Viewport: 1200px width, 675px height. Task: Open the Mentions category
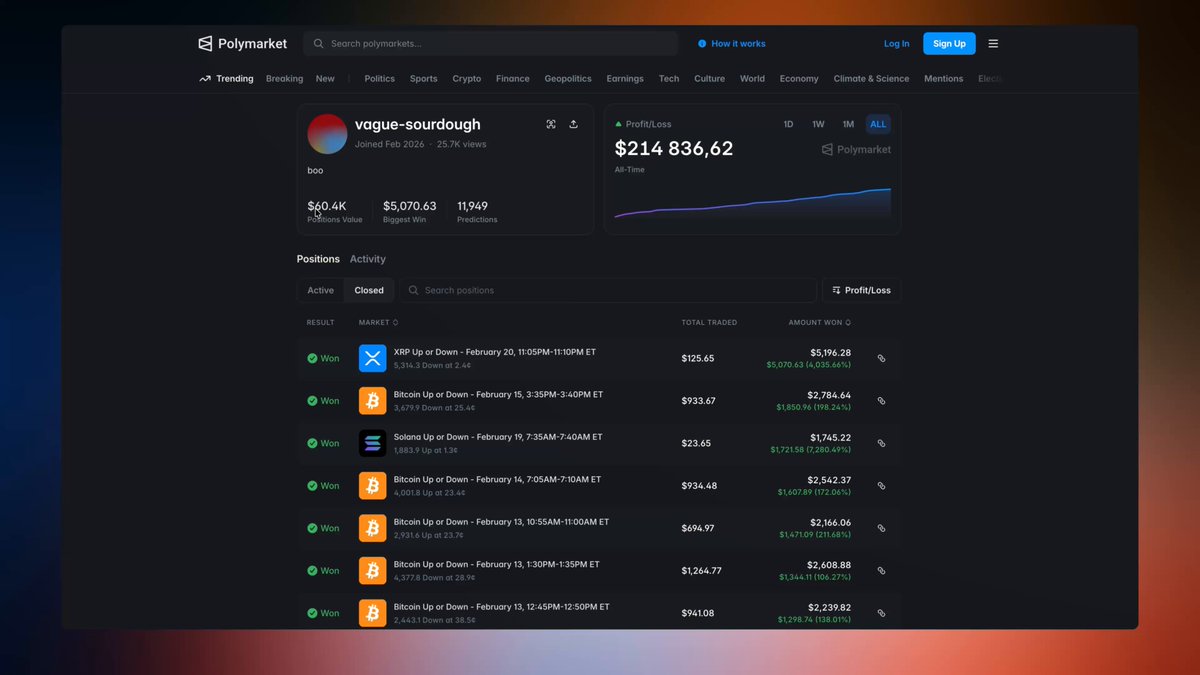click(x=943, y=78)
